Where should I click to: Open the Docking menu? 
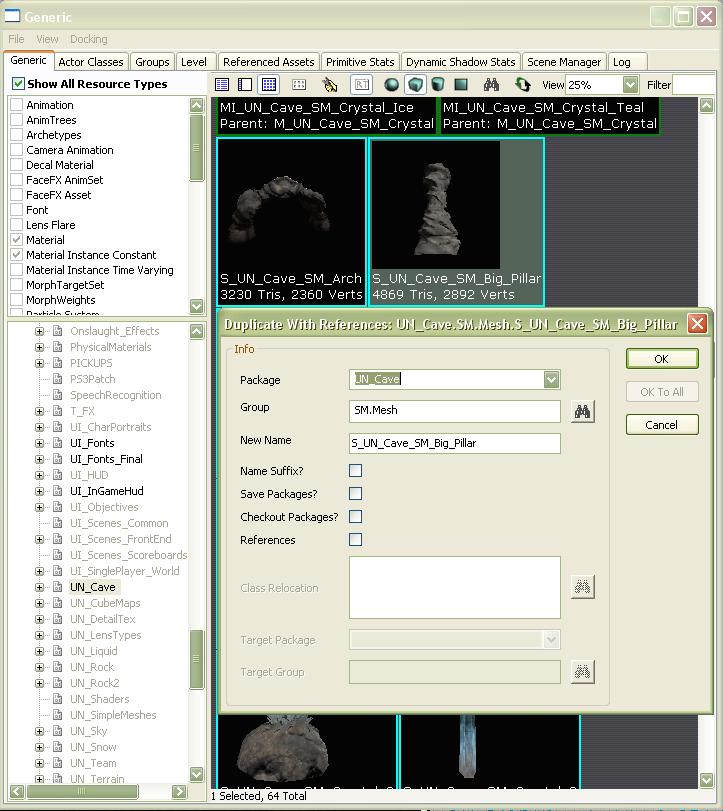tap(88, 39)
